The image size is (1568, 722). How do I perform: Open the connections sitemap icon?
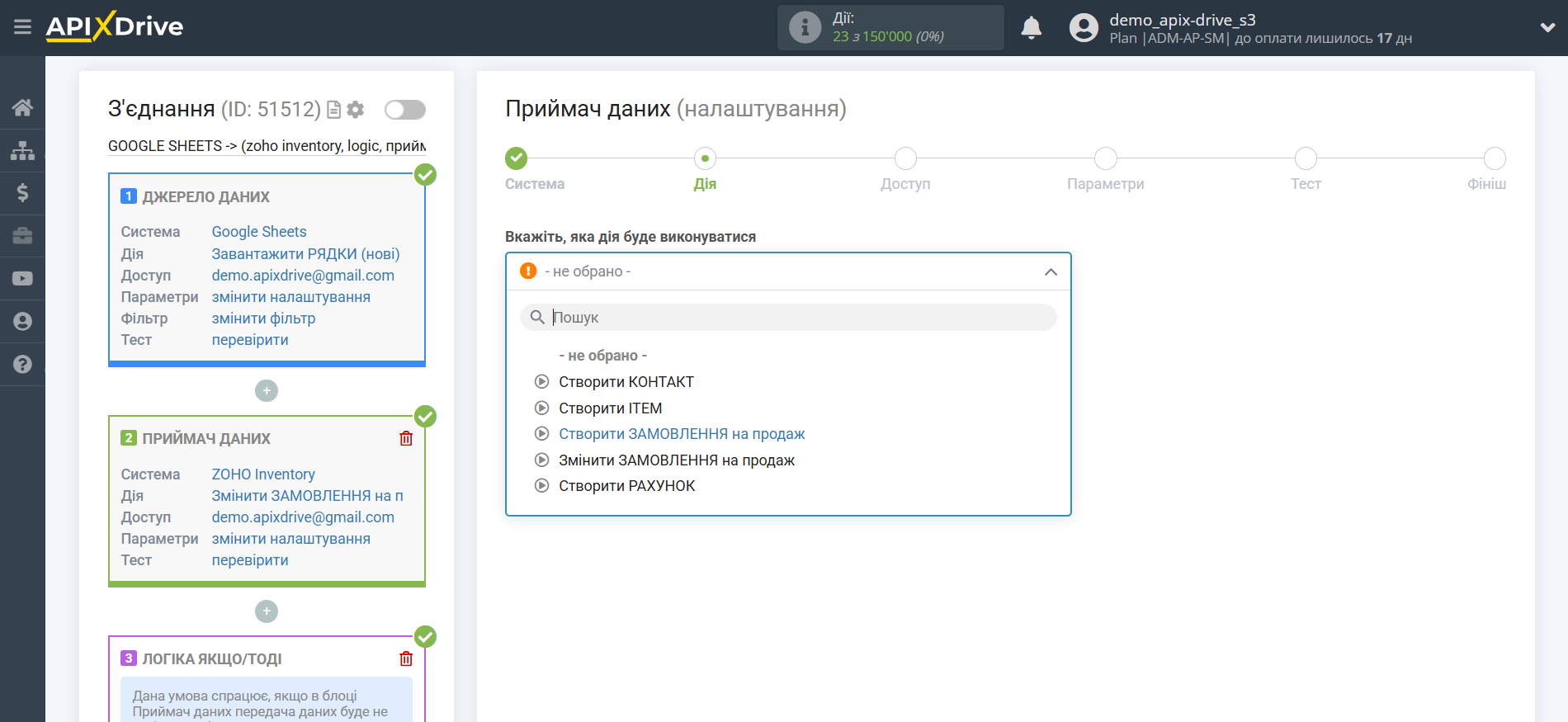tap(22, 150)
